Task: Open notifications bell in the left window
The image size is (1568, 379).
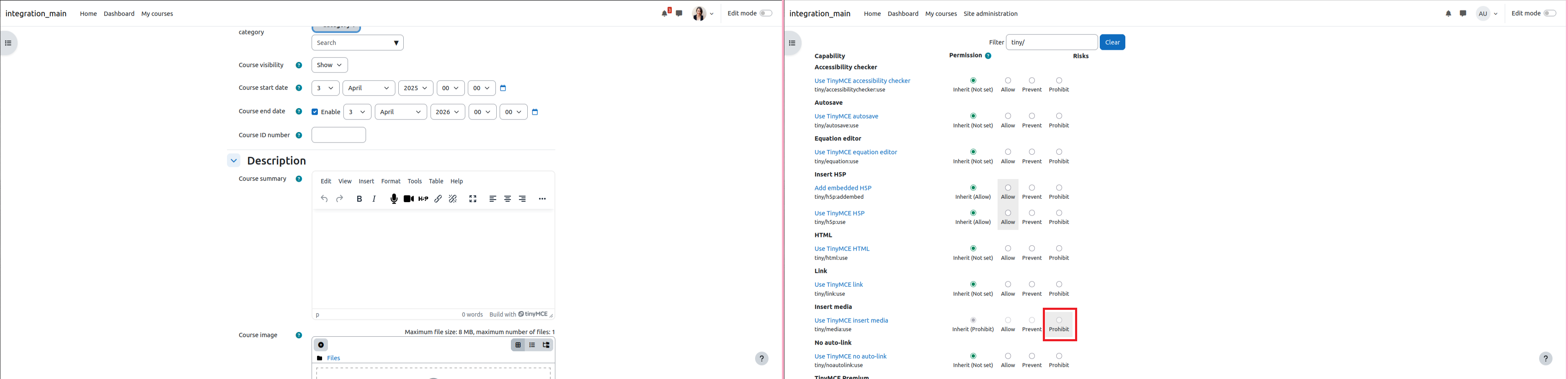Action: point(665,13)
